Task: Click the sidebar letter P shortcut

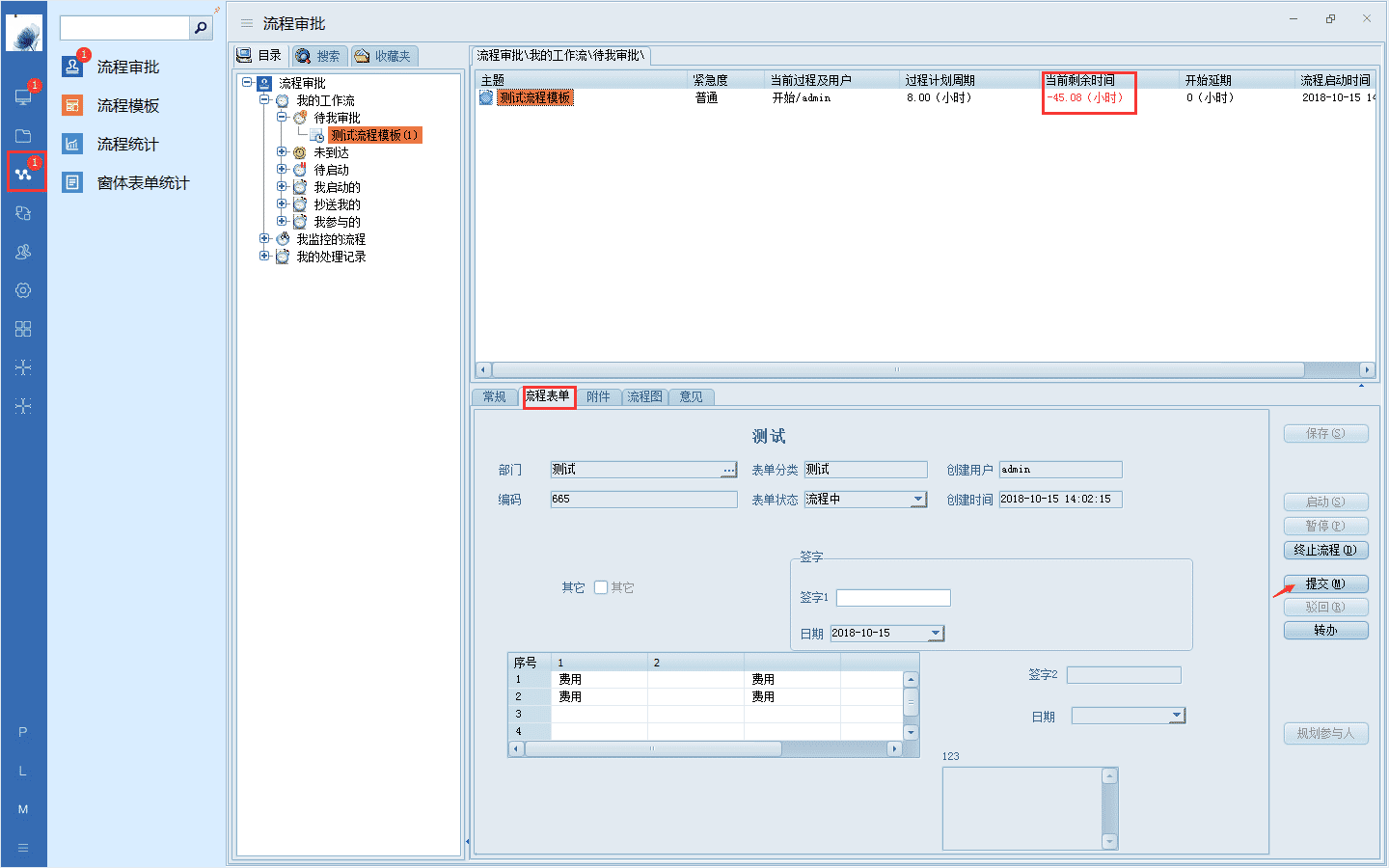Action: click(23, 732)
